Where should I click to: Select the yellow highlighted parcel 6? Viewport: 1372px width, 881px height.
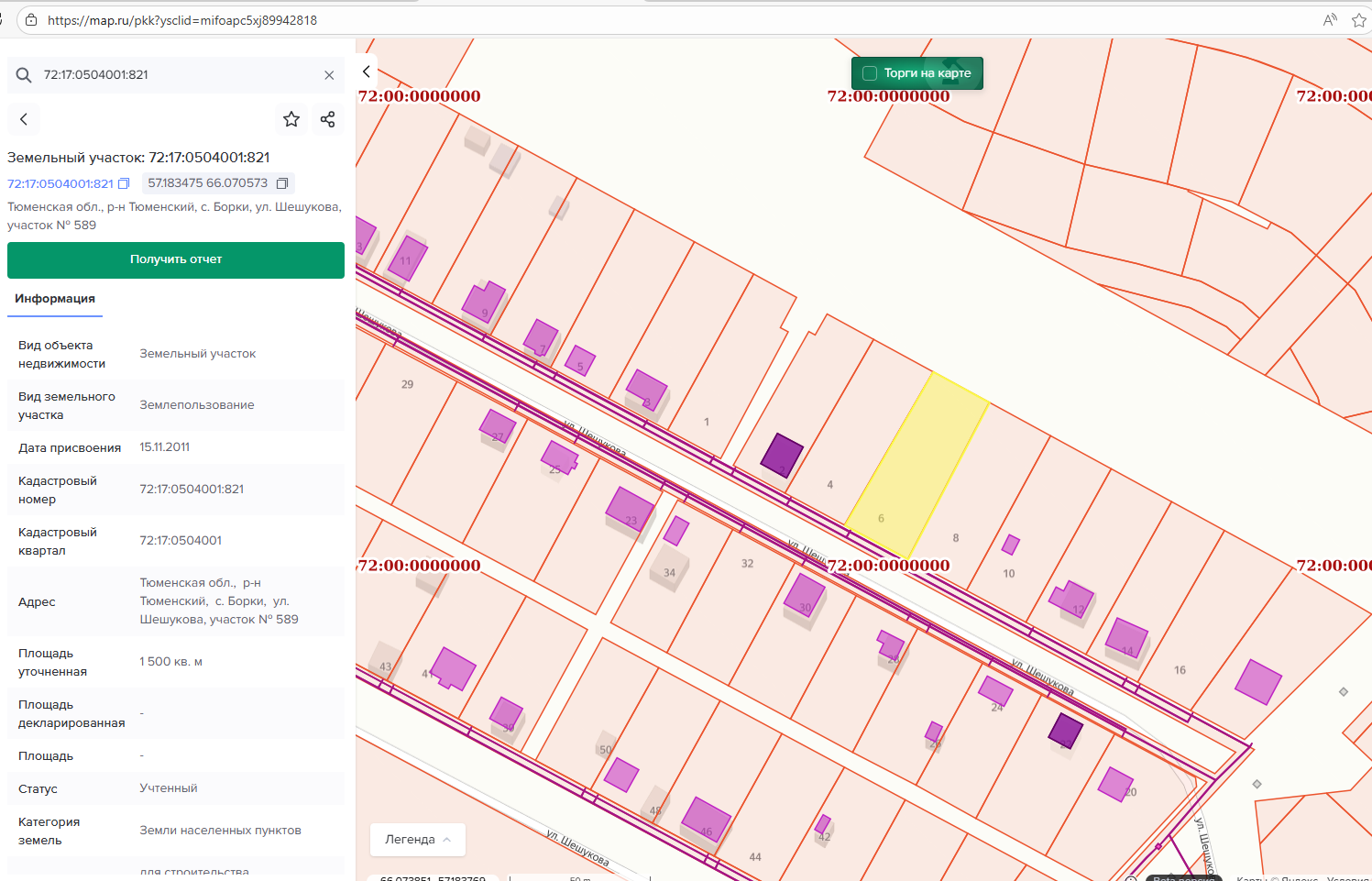[918, 463]
